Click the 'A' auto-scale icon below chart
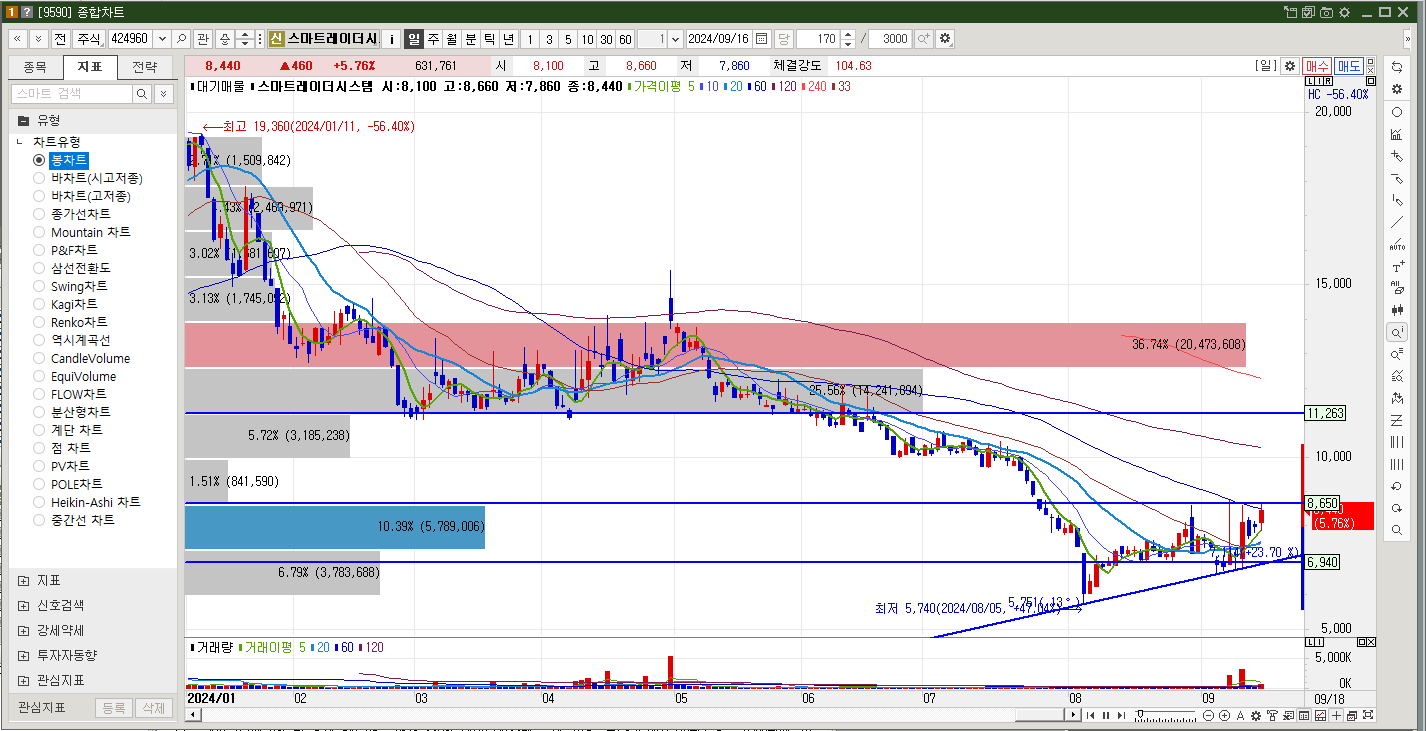 point(1240,715)
